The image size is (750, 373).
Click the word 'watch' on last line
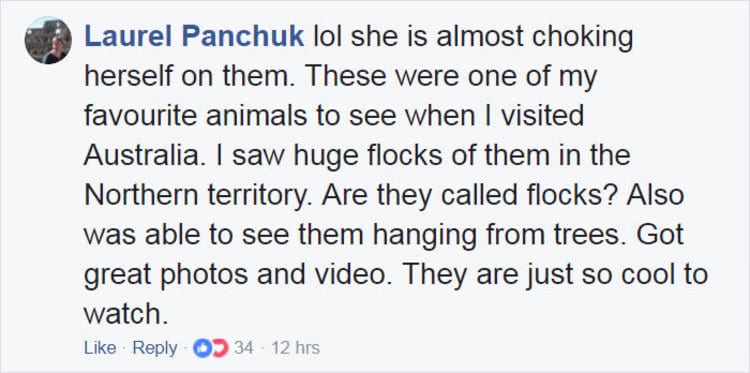click(x=123, y=314)
